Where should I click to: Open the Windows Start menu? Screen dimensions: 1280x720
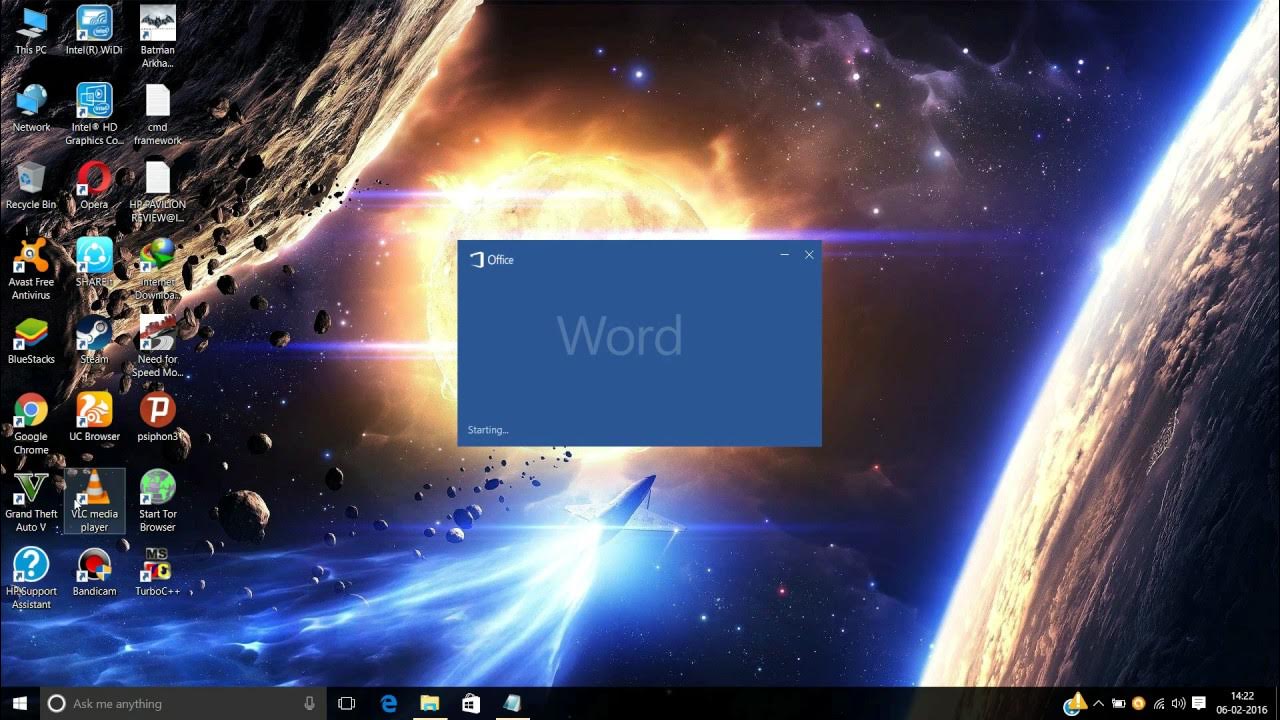[19, 704]
